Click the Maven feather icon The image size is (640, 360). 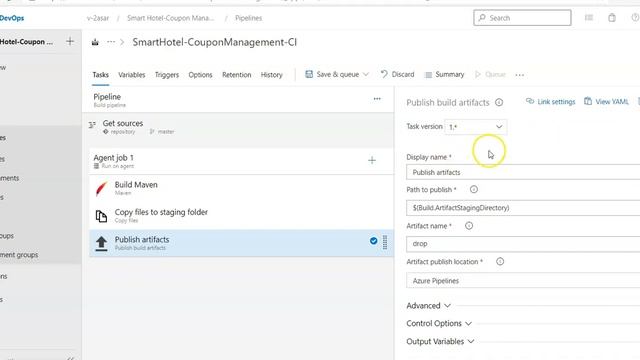coord(101,189)
